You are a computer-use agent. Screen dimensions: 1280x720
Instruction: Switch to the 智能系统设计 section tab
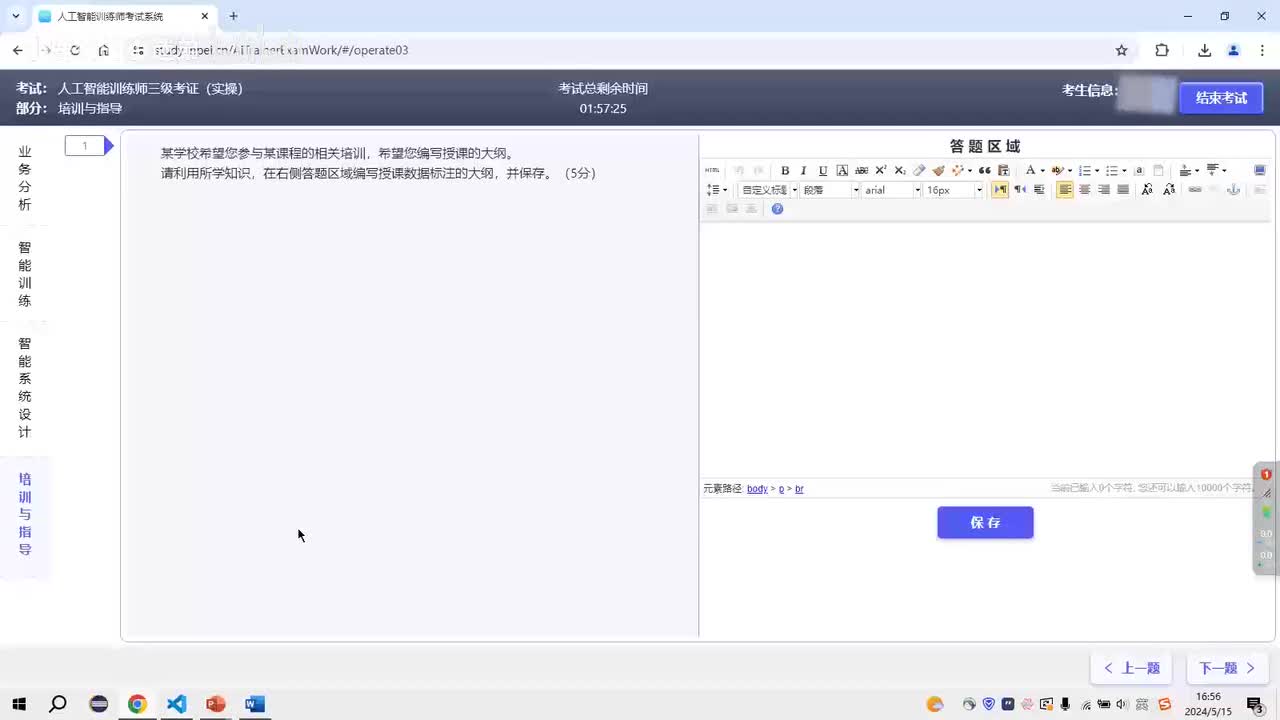[x=25, y=388]
